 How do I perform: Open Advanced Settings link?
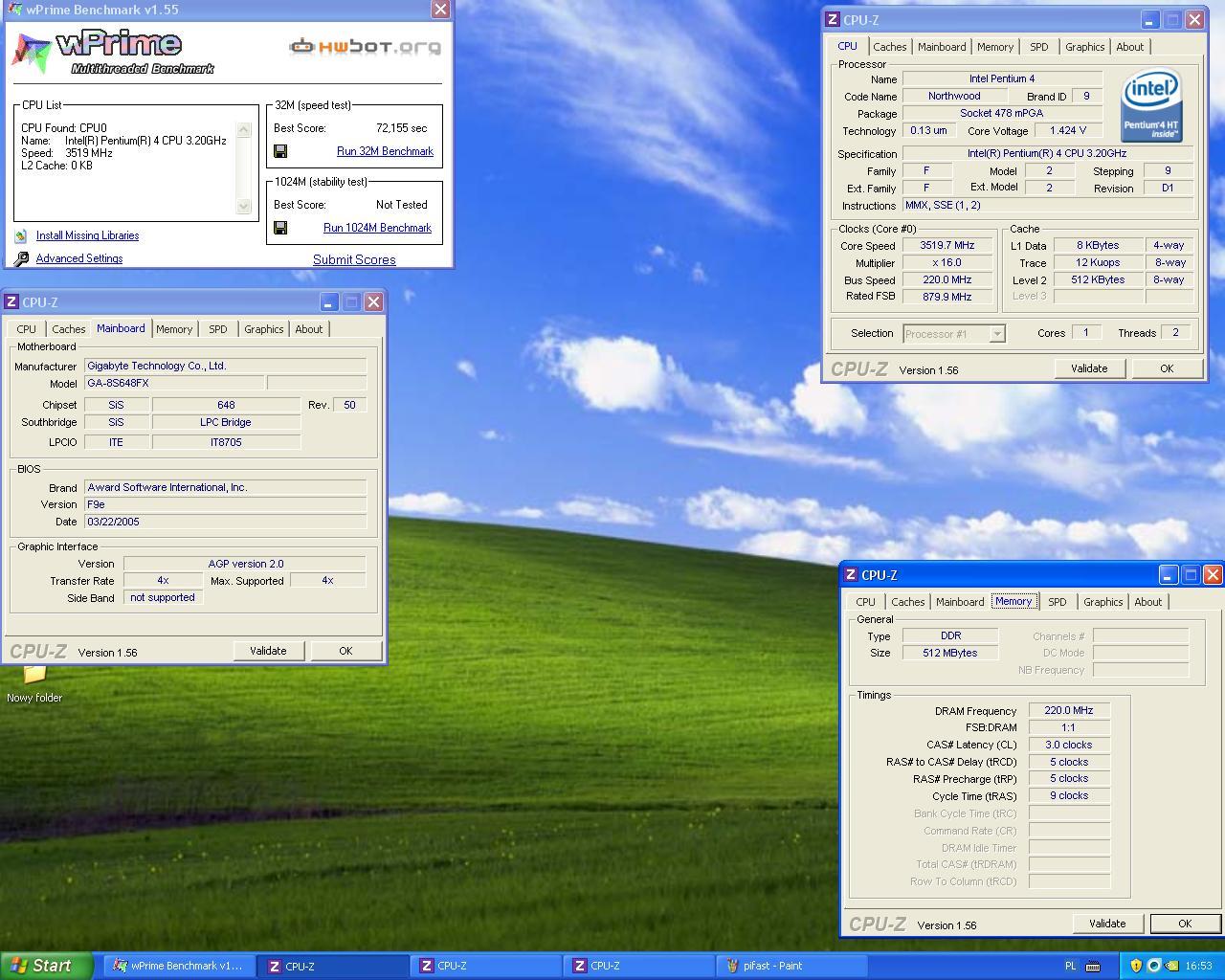(79, 258)
